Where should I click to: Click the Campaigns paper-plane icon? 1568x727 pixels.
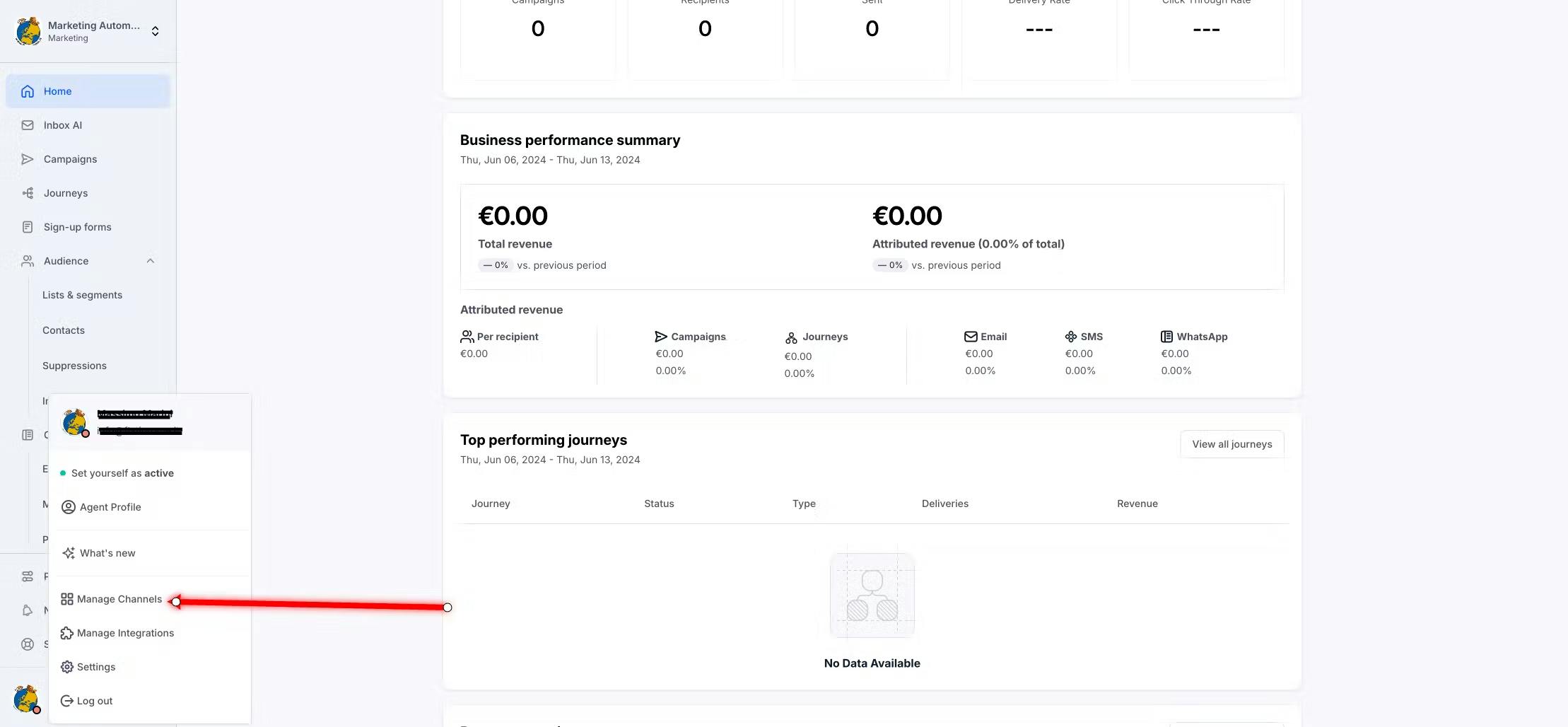[28, 159]
